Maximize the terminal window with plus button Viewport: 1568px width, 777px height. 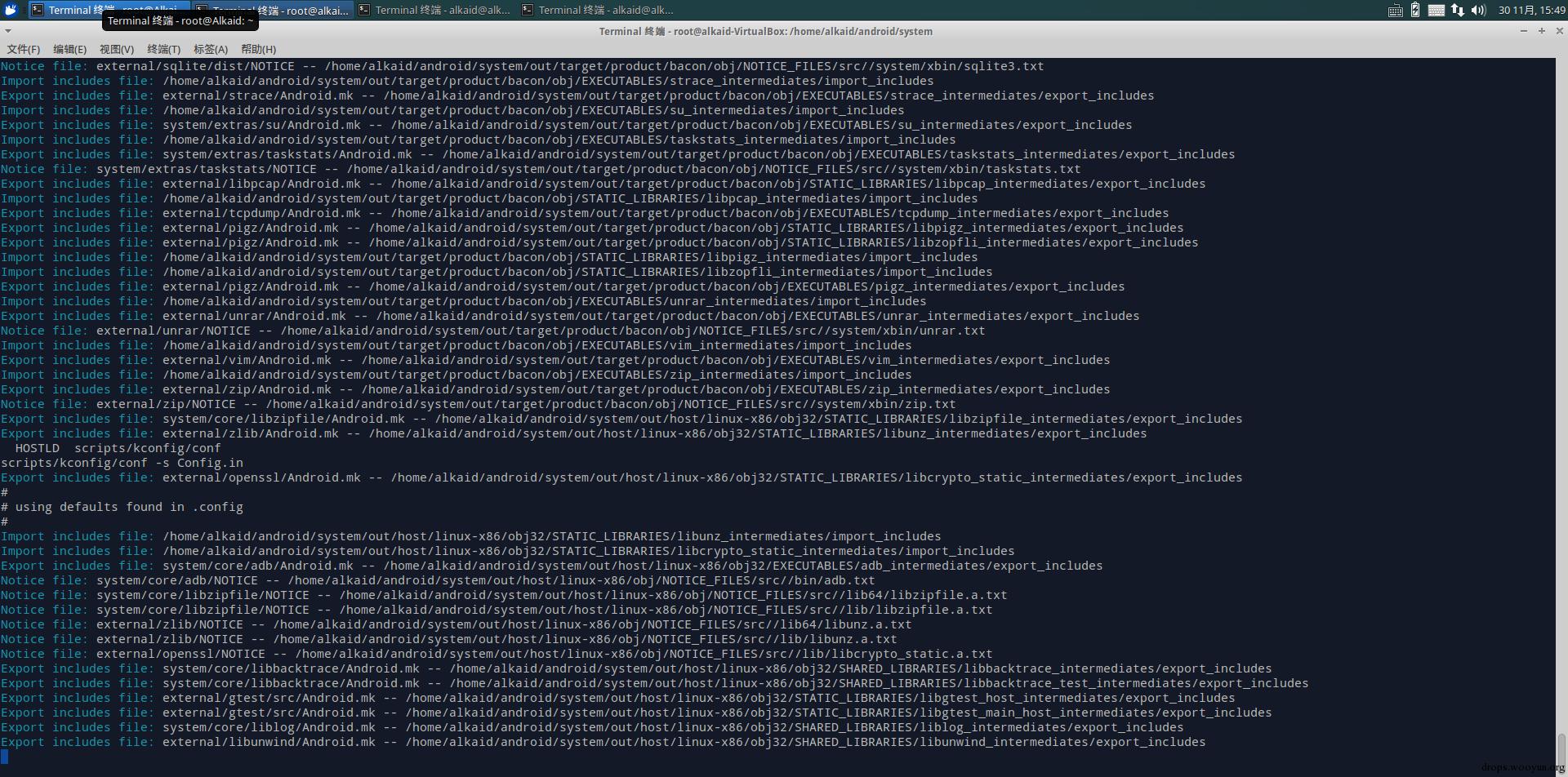click(x=1541, y=31)
